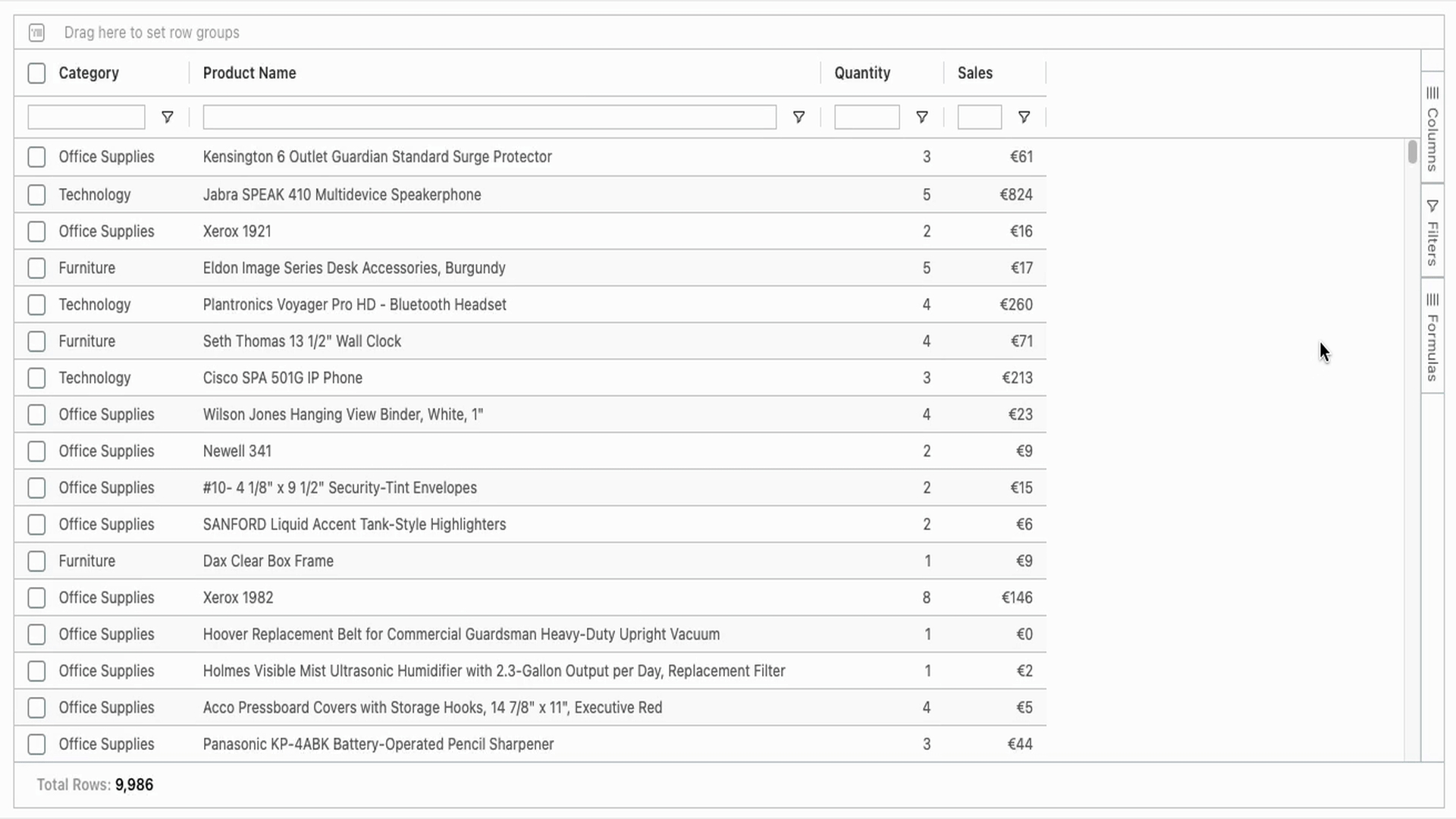Select the Xerox 1982 row checkbox
Image resolution: width=1456 pixels, height=819 pixels.
tap(36, 598)
